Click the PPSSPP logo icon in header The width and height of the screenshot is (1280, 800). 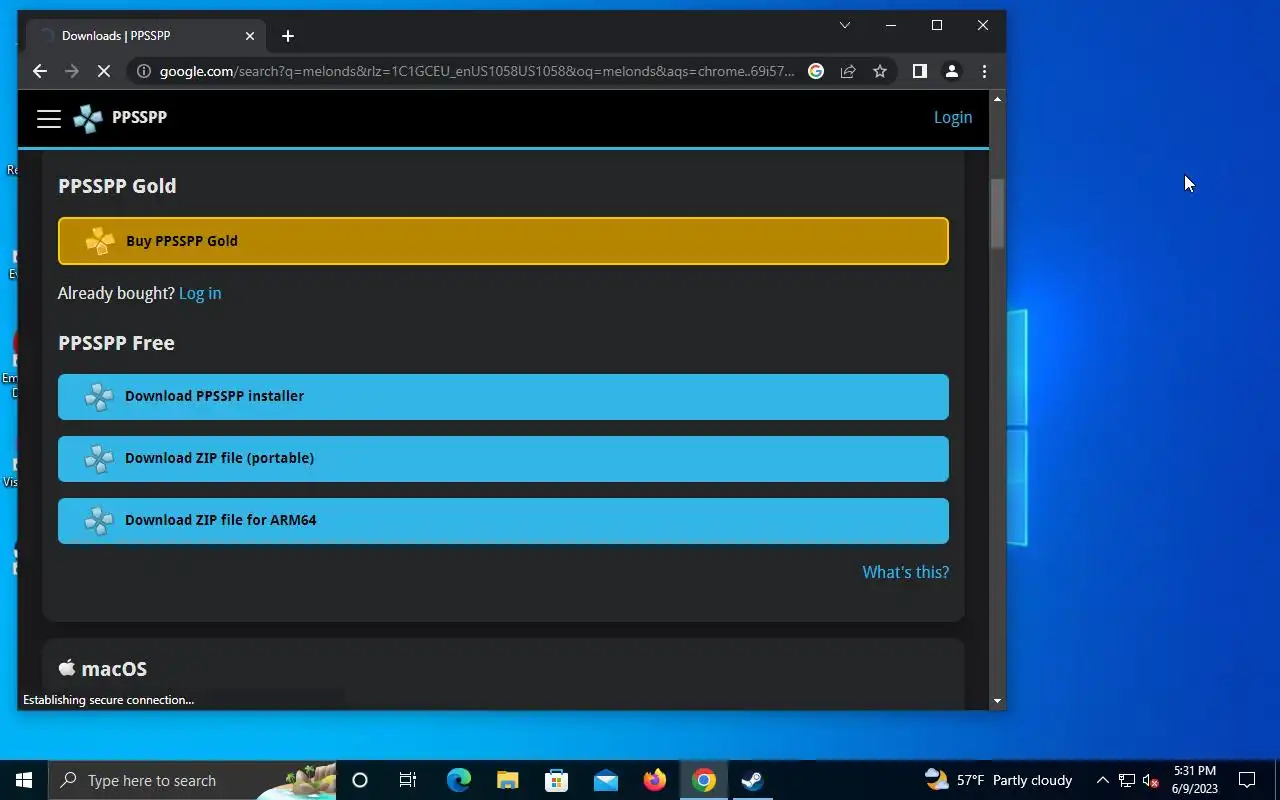[x=88, y=118]
